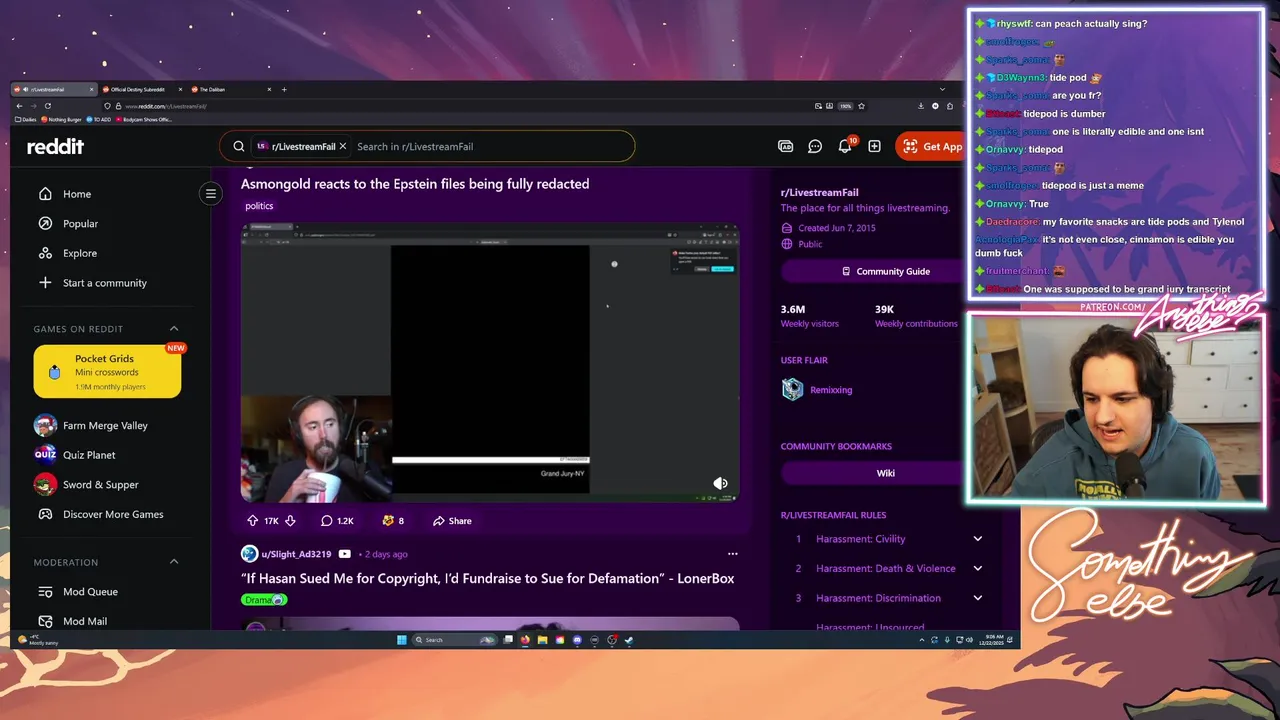Open the Advertise on Reddit icon
Screen dimensions: 1280x720
(785, 146)
